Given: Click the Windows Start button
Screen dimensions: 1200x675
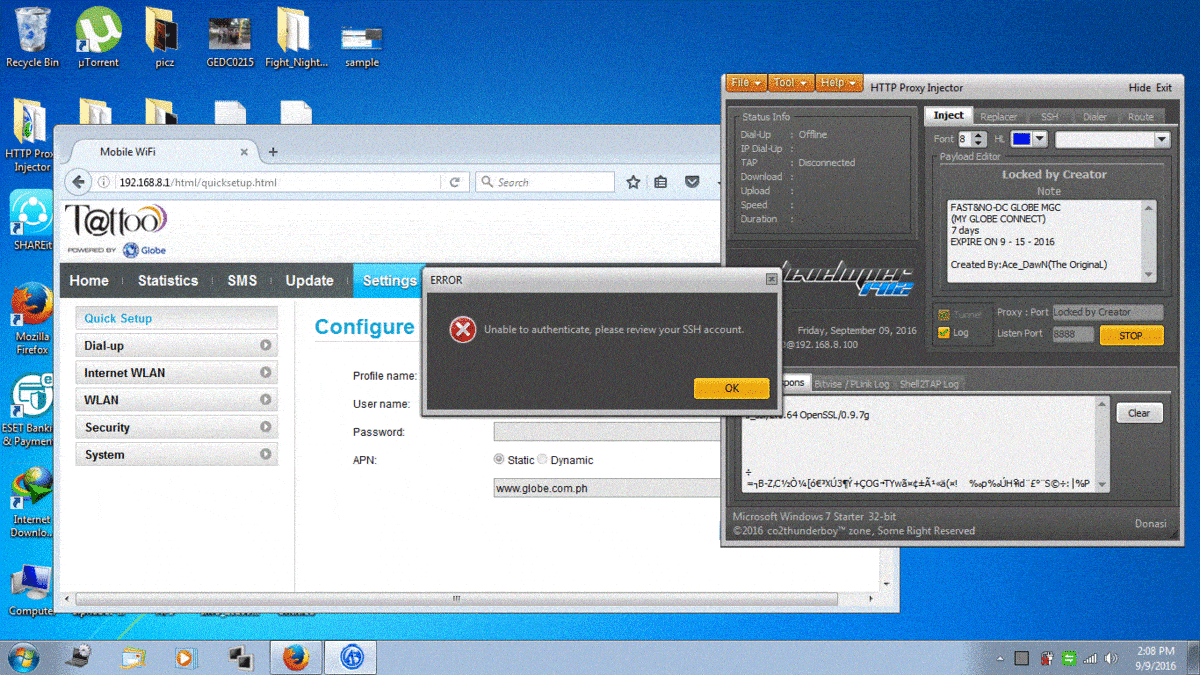Looking at the screenshot, I should click(24, 656).
